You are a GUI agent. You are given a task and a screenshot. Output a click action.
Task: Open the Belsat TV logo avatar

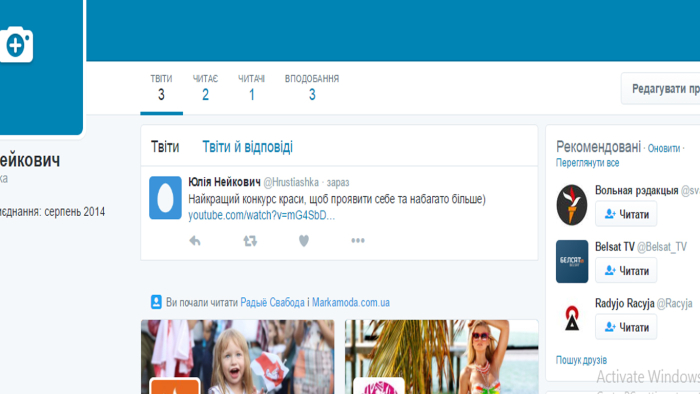(x=572, y=261)
